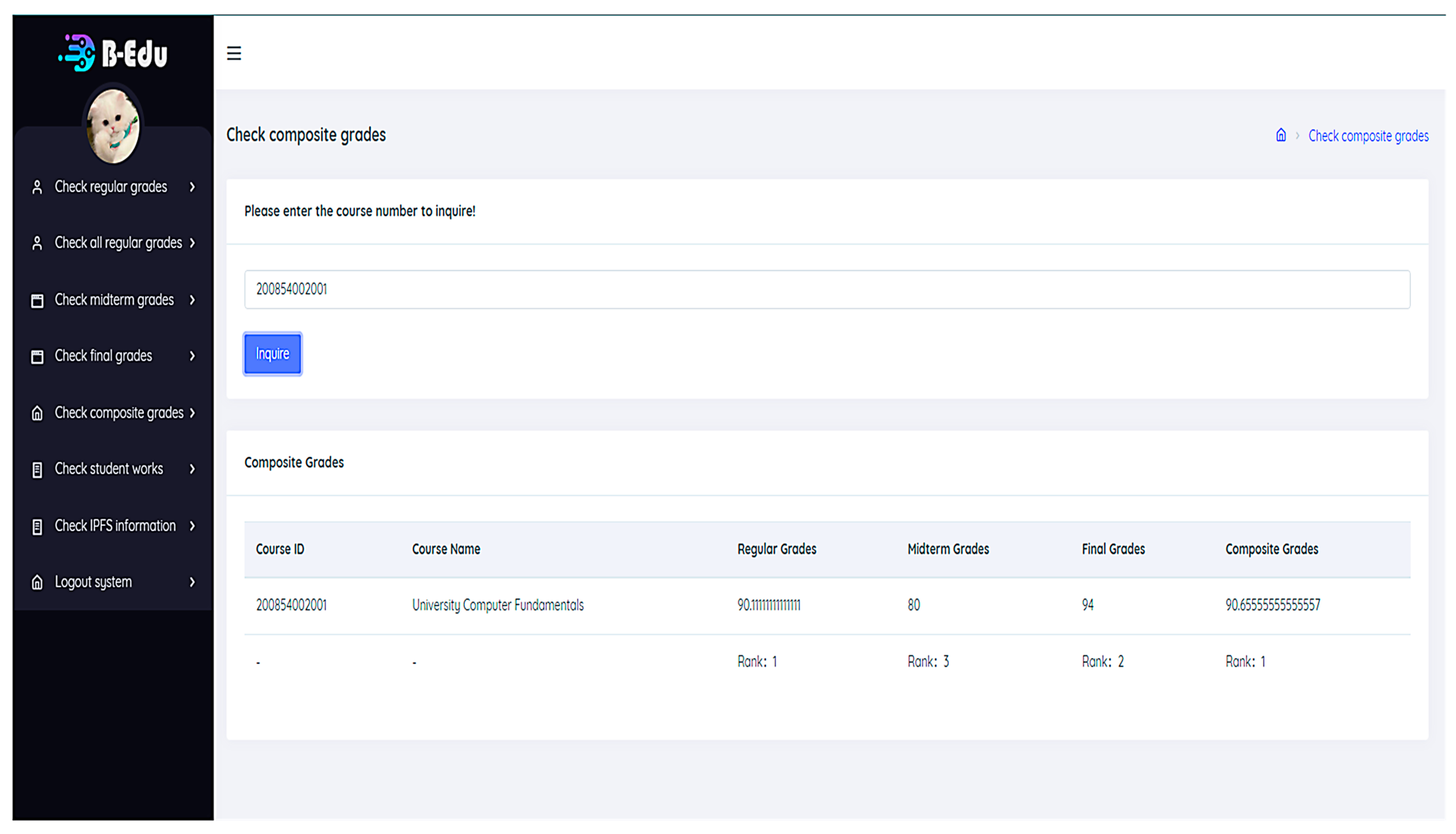The image size is (1456, 834).
Task: Click the document icon beside Check IPFS information
Action: coord(37,527)
